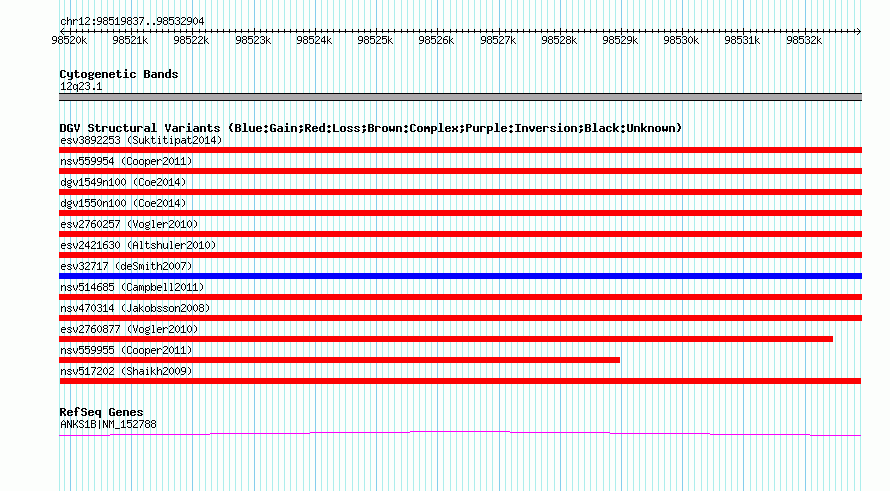Click the DGV Structural Variants track heading

[371, 128]
